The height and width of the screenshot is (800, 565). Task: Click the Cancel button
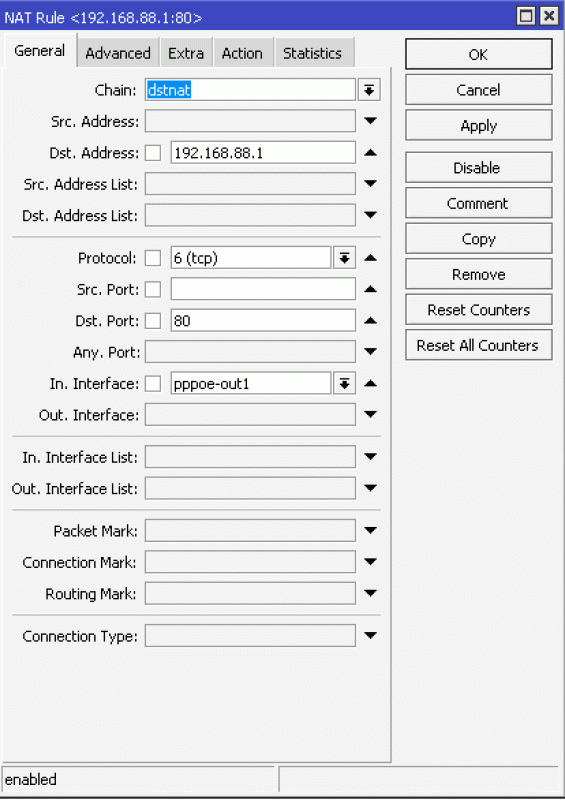click(x=478, y=90)
